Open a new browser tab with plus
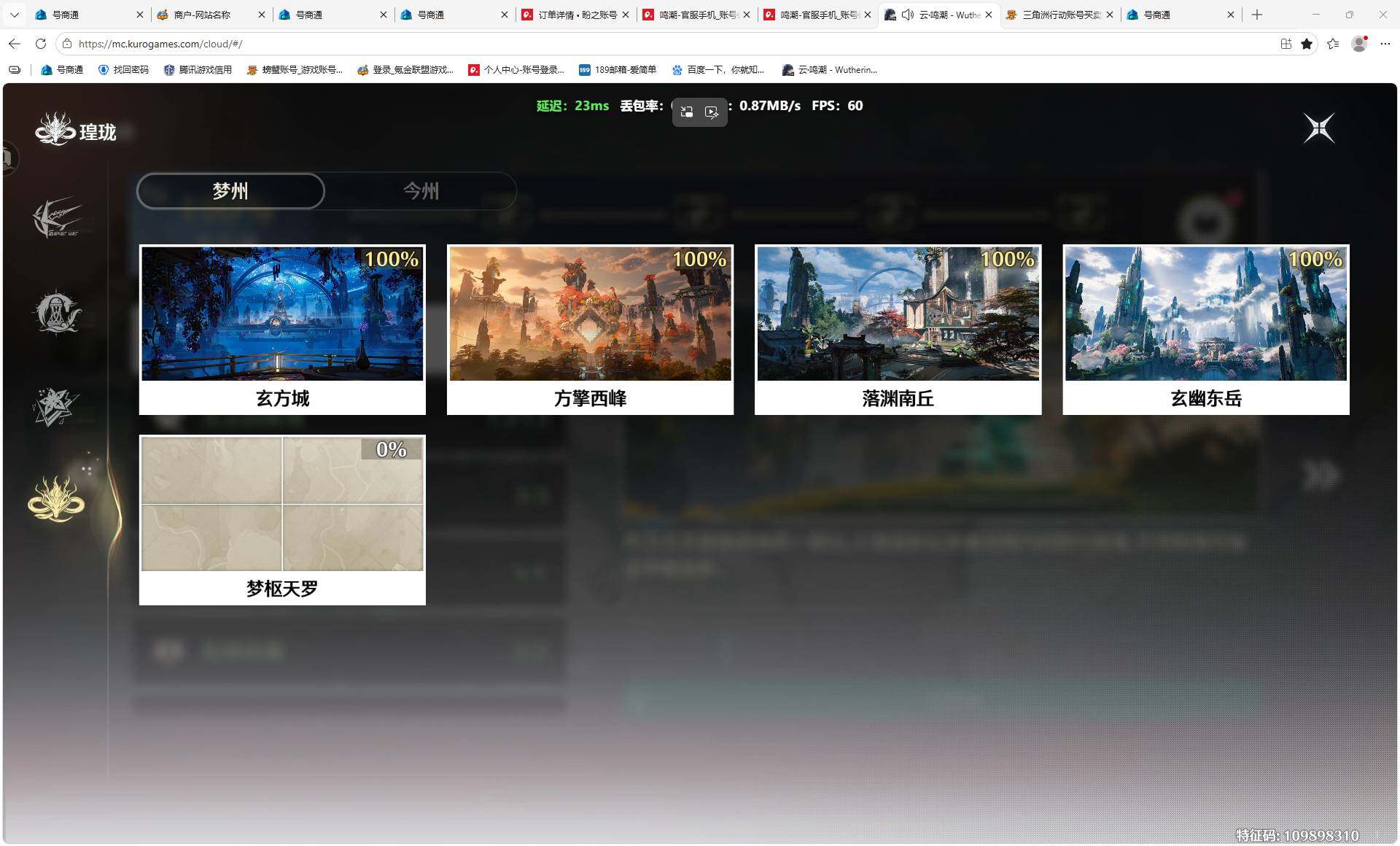 1257,15
